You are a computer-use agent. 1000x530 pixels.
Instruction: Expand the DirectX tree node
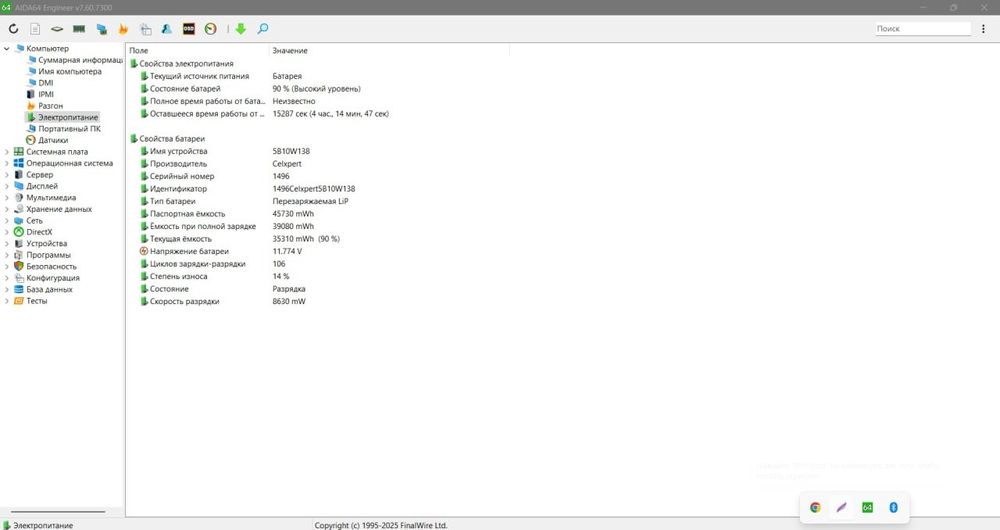pos(7,232)
